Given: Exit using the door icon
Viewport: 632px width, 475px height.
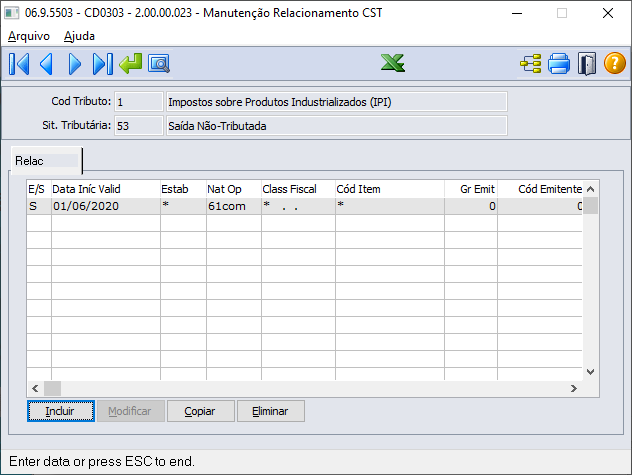Looking at the screenshot, I should [x=587, y=64].
